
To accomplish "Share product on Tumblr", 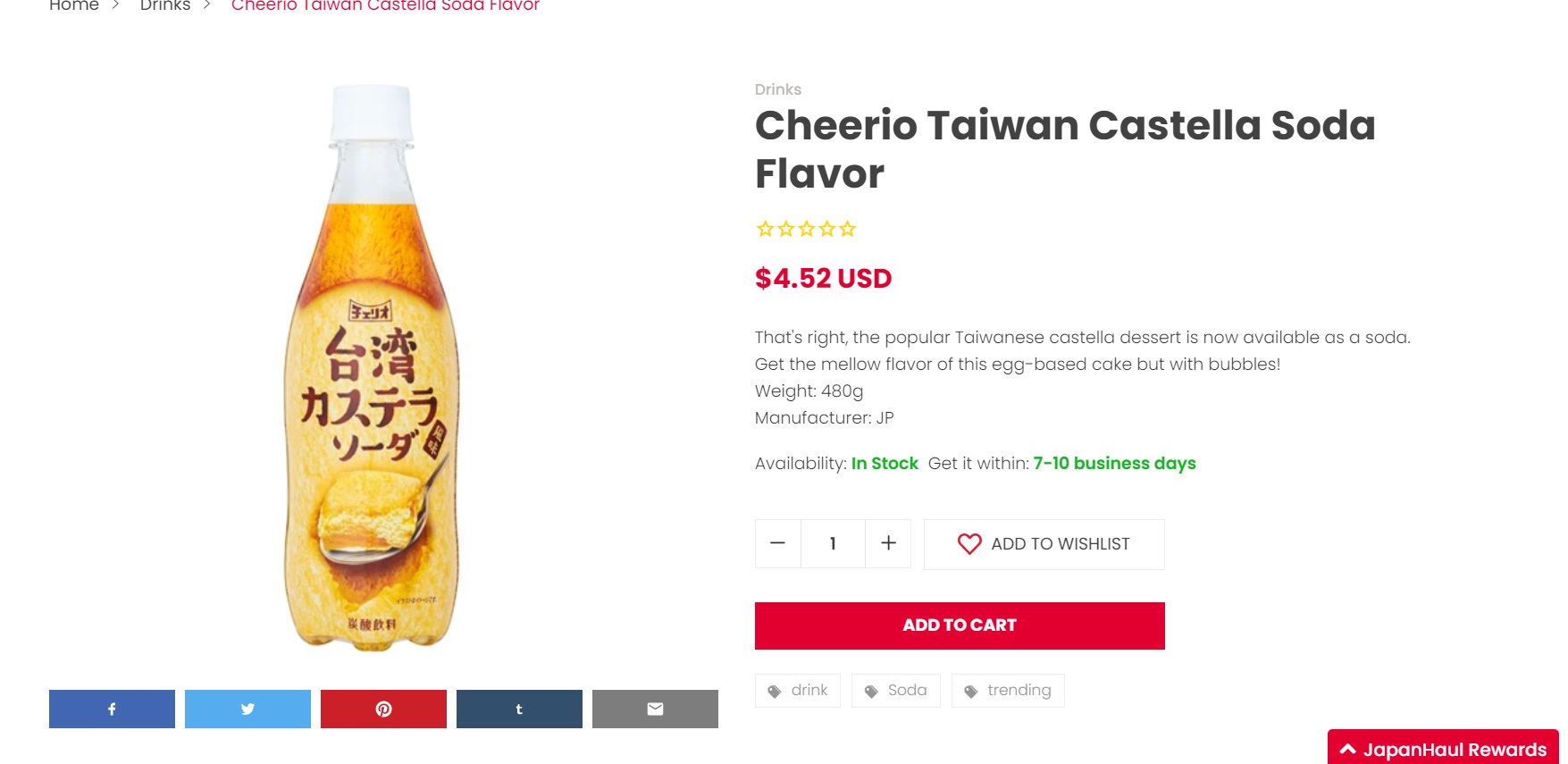I will (519, 709).
